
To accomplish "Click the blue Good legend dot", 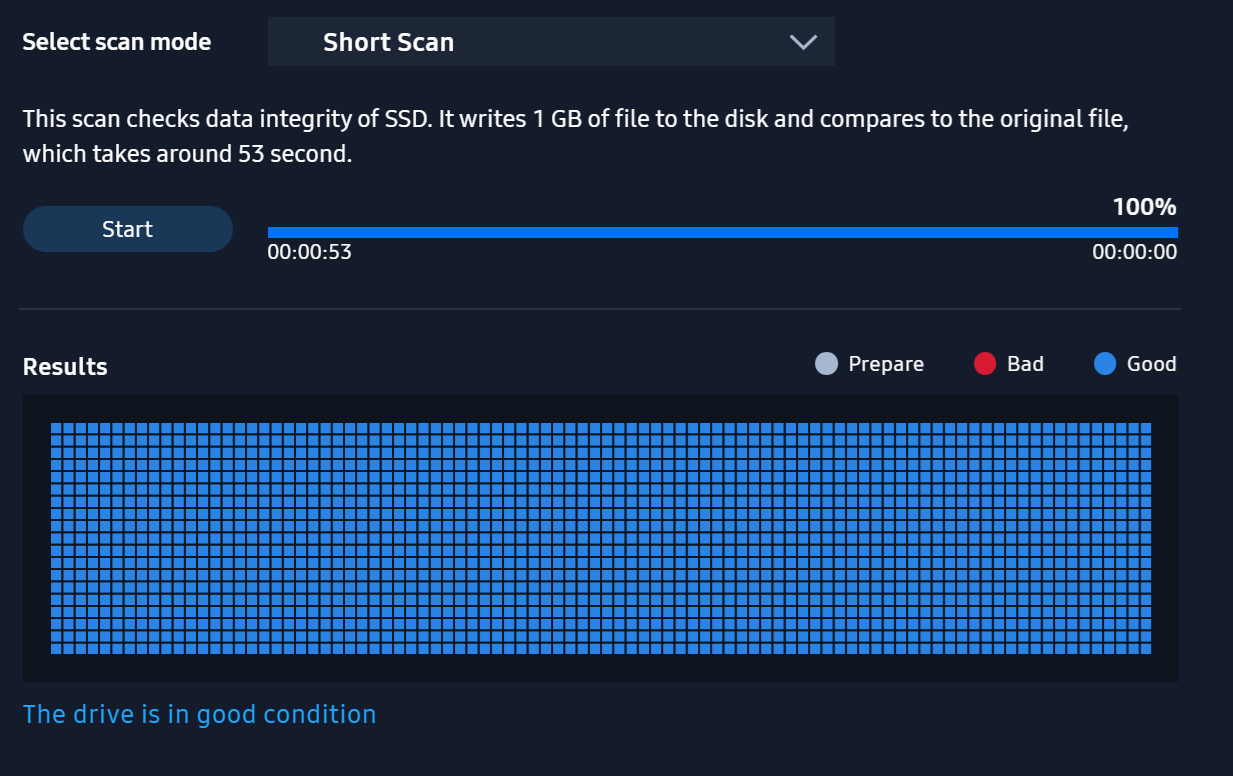I will 1105,364.
